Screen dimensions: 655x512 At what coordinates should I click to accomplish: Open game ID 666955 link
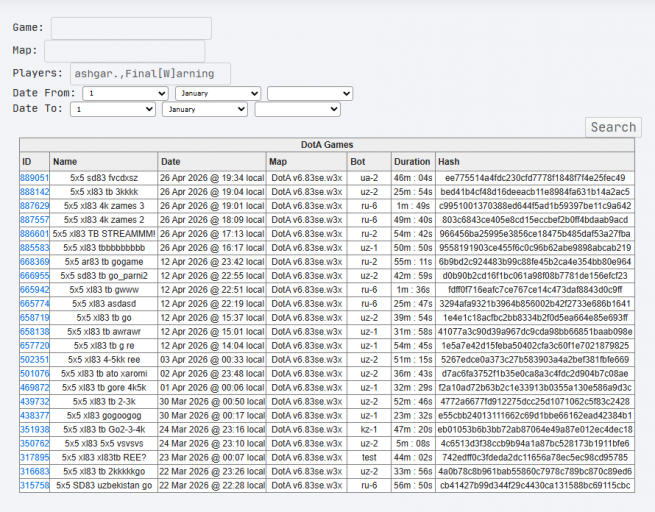click(35, 276)
